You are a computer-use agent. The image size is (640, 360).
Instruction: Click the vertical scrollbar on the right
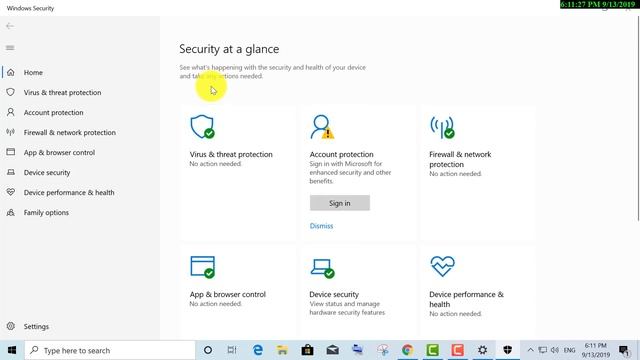(638, 118)
